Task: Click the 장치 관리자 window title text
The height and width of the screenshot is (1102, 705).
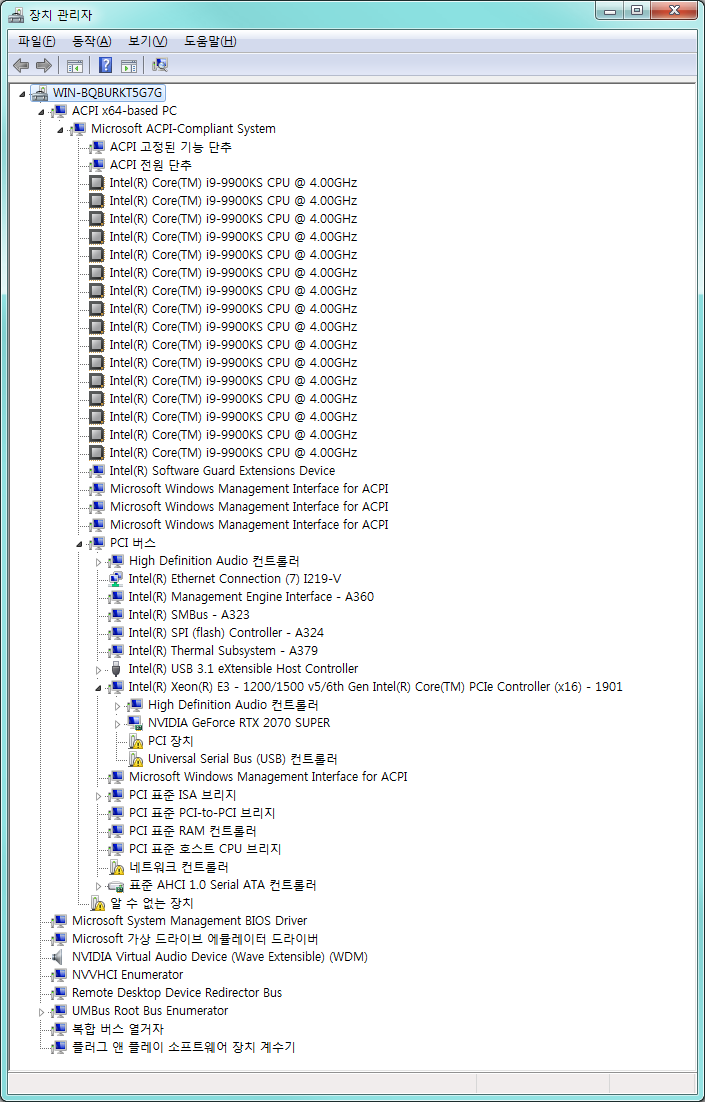Action: click(60, 15)
